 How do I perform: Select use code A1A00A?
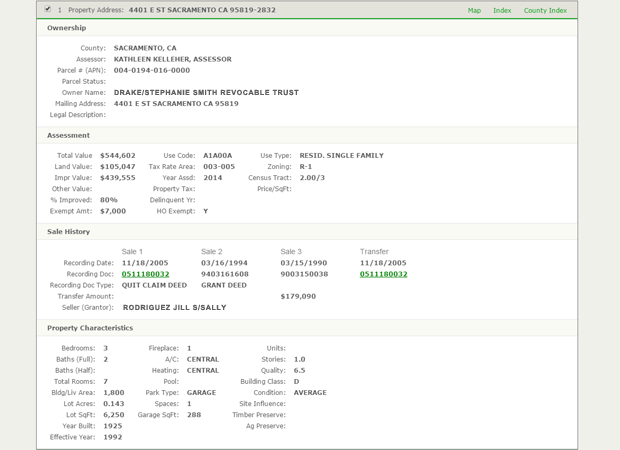pyautogui.click(x=218, y=155)
